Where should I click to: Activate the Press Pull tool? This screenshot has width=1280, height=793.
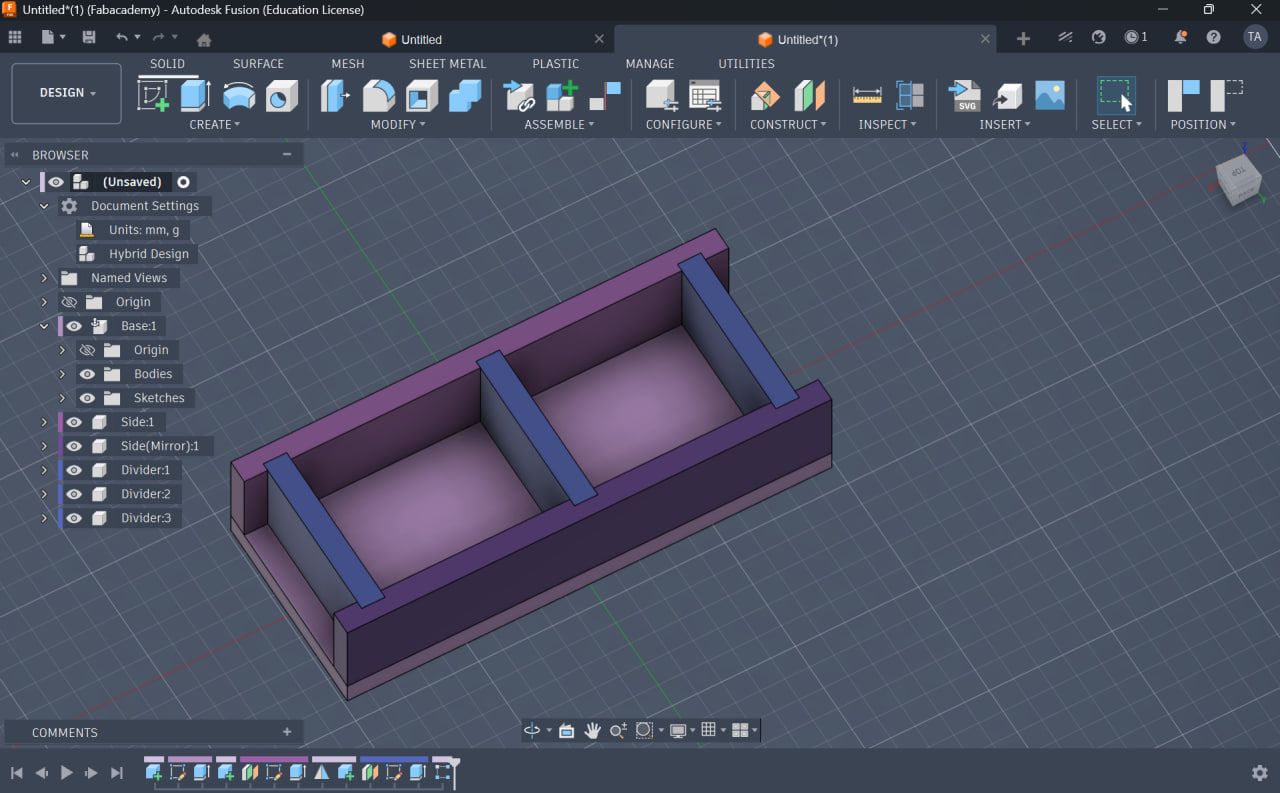click(335, 96)
